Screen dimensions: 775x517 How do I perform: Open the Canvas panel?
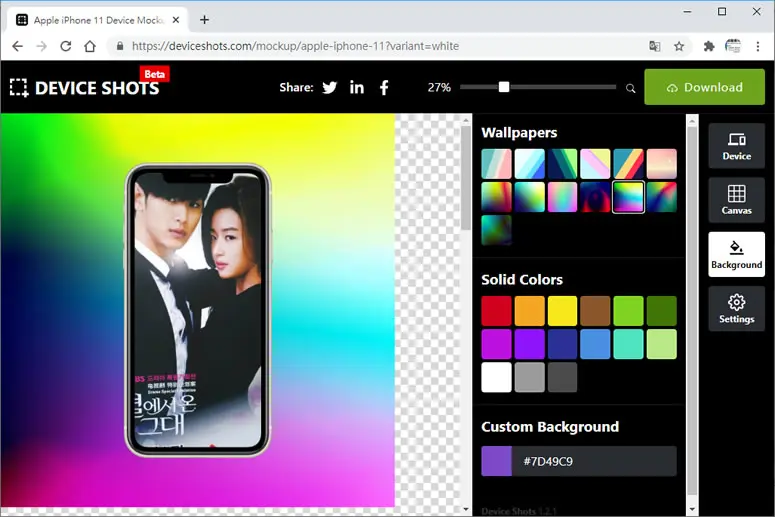click(x=736, y=200)
